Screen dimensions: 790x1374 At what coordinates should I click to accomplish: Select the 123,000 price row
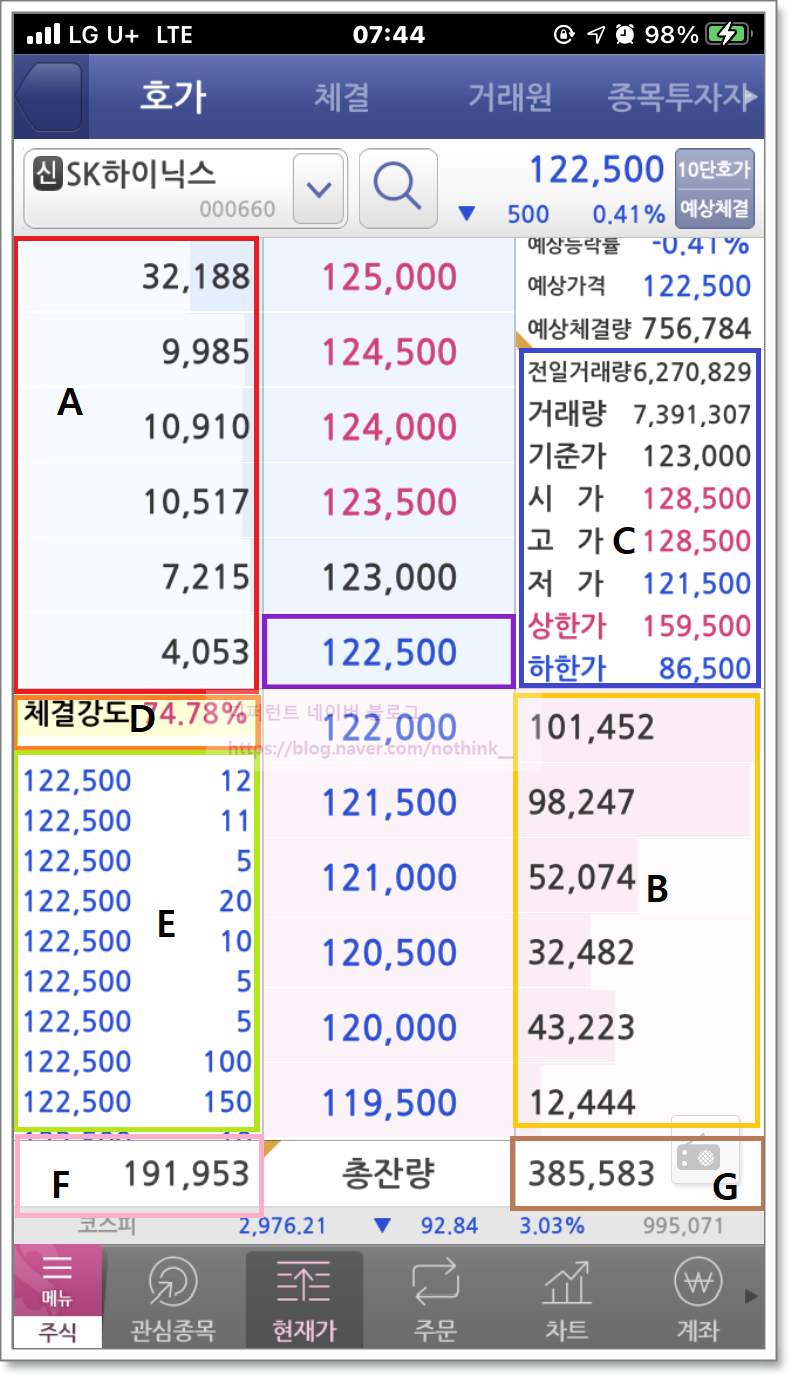coord(387,577)
